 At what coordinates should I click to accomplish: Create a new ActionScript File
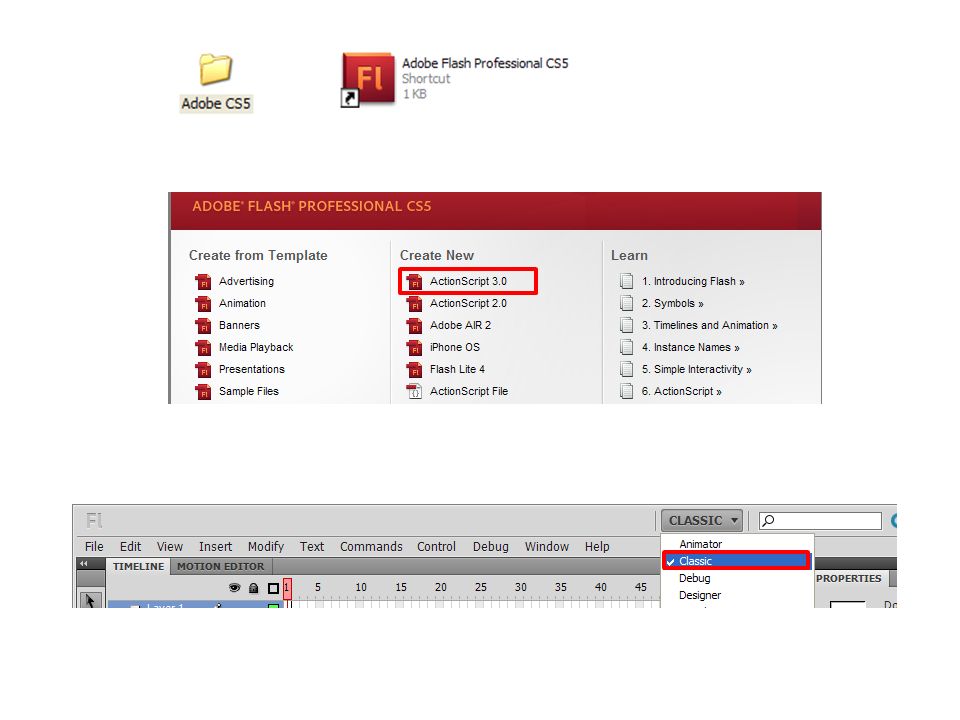click(468, 391)
